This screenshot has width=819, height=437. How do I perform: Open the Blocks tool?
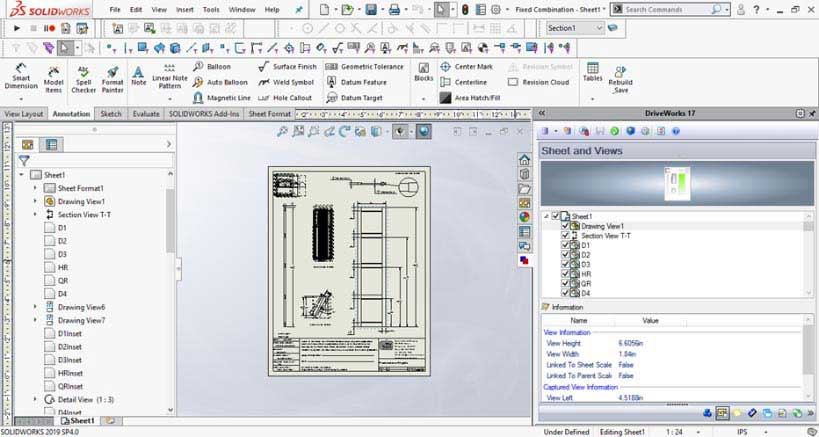pyautogui.click(x=424, y=72)
